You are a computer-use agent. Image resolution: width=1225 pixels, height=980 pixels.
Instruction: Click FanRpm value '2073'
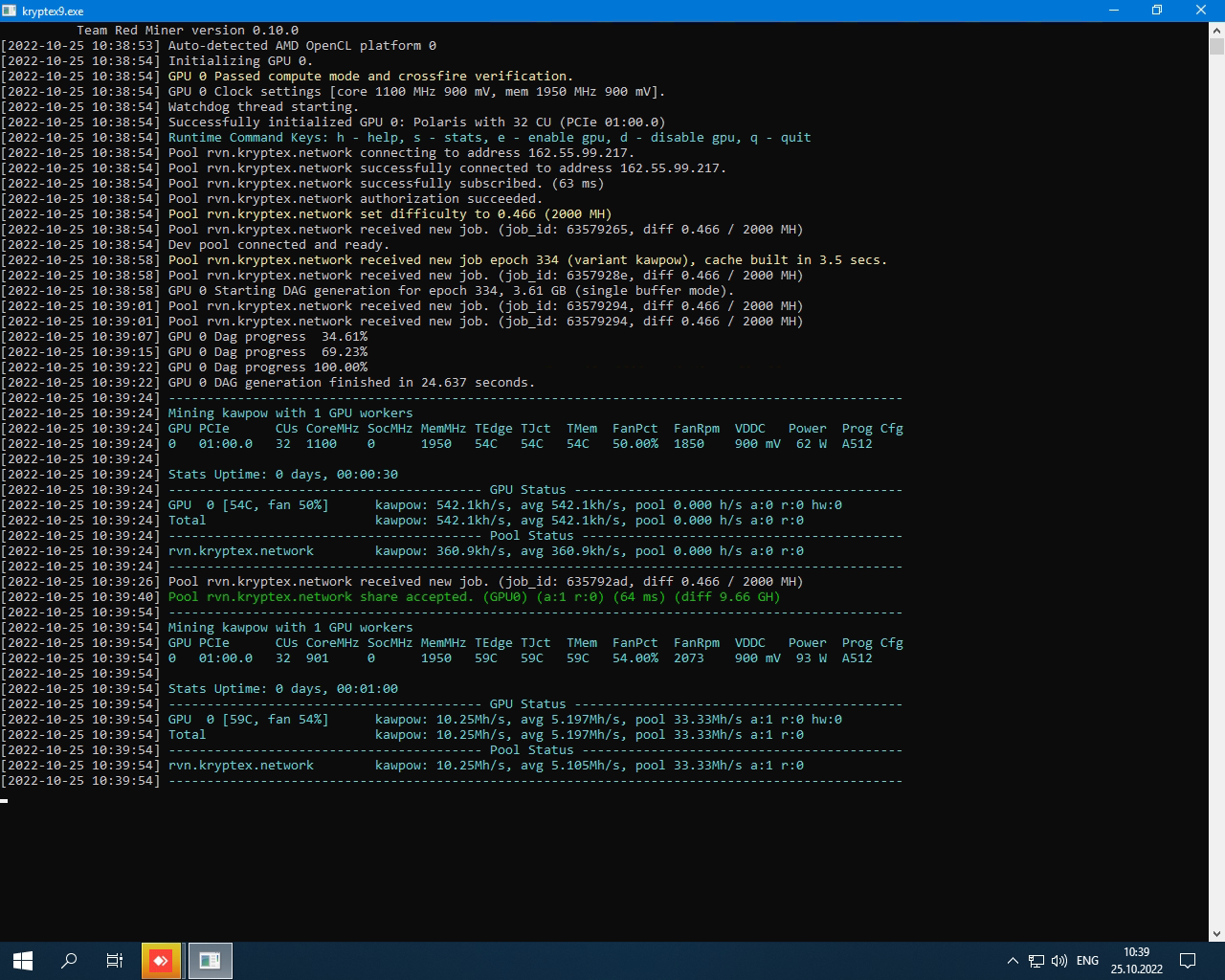pos(689,657)
